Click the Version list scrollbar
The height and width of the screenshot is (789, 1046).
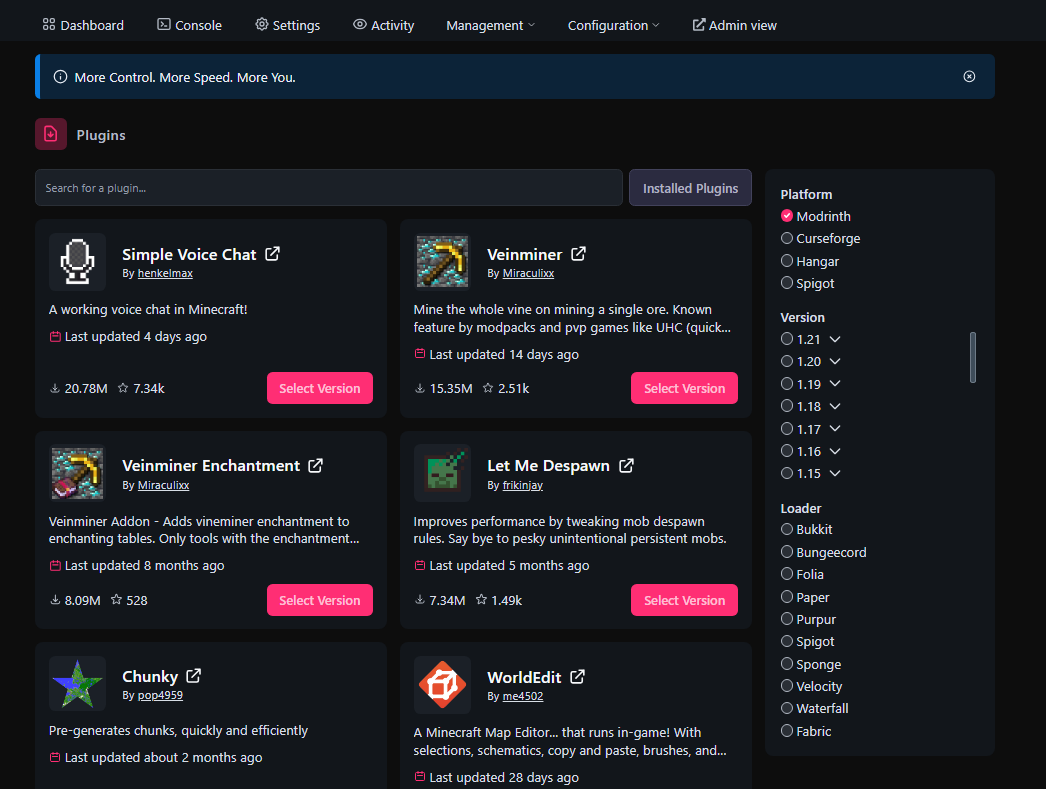[973, 357]
